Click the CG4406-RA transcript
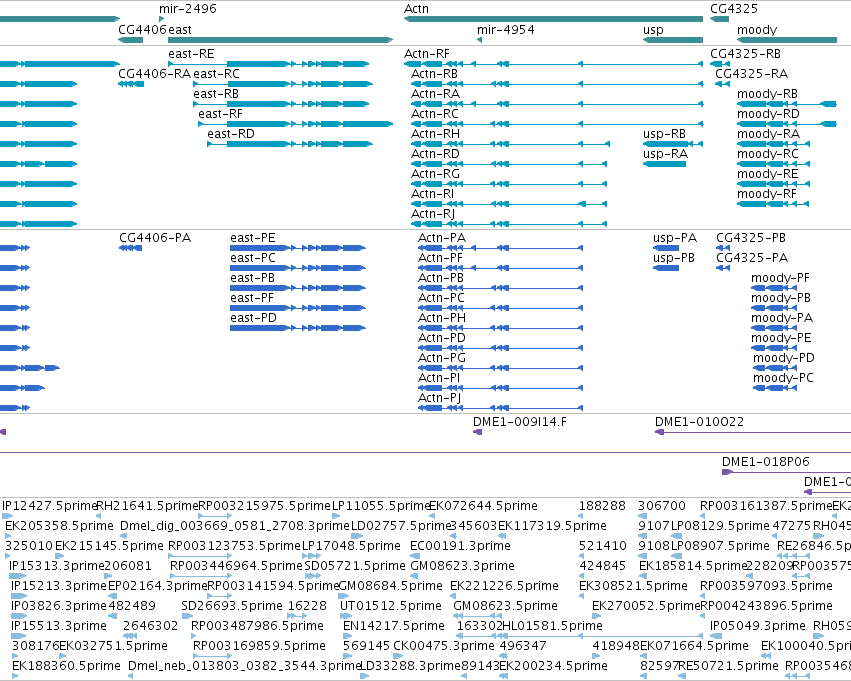Viewport: 851px width, 681px height. pos(131,84)
